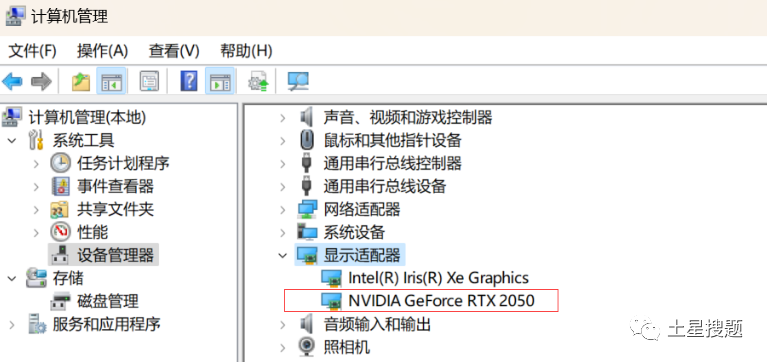Expand the 共享文件夹 node
The image size is (767, 362).
coord(36,209)
